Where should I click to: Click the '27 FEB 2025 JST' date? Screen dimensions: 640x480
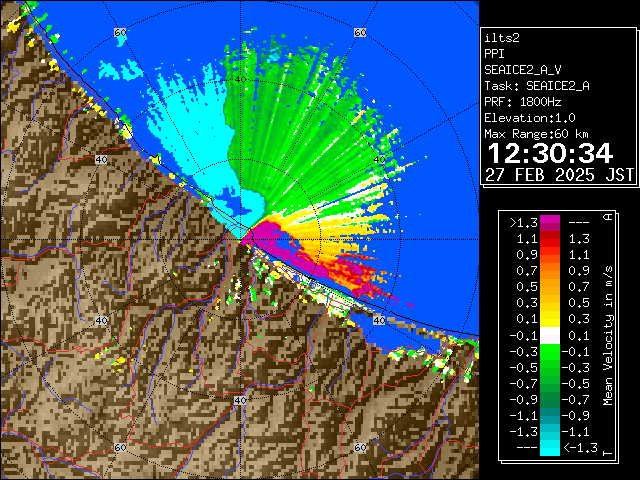[559, 175]
